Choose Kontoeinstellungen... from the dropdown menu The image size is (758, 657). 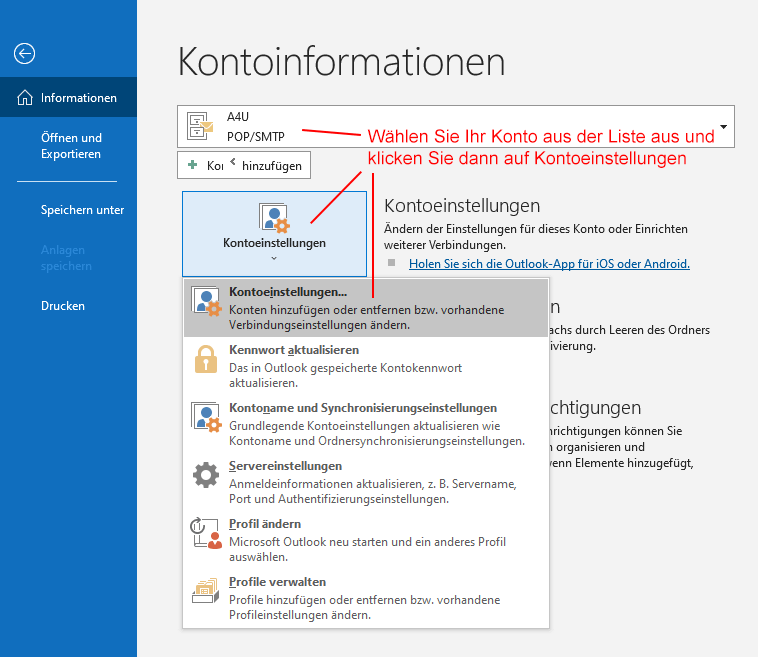(x=288, y=292)
